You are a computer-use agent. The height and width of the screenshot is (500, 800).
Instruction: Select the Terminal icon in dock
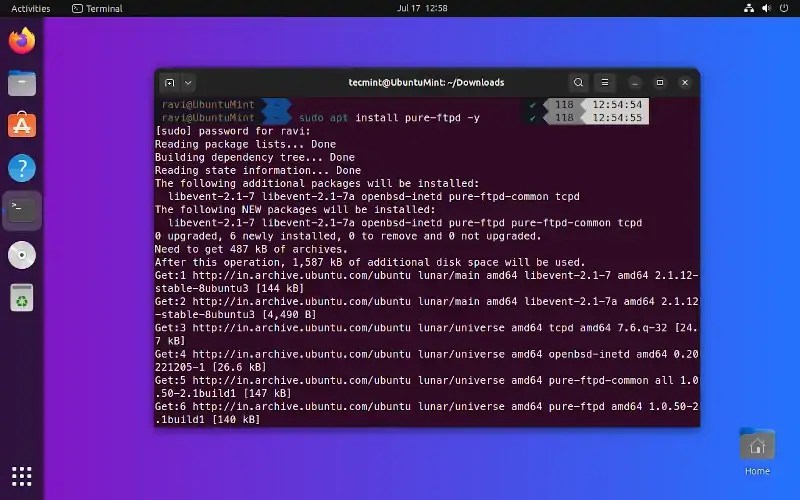pyautogui.click(x=22, y=210)
